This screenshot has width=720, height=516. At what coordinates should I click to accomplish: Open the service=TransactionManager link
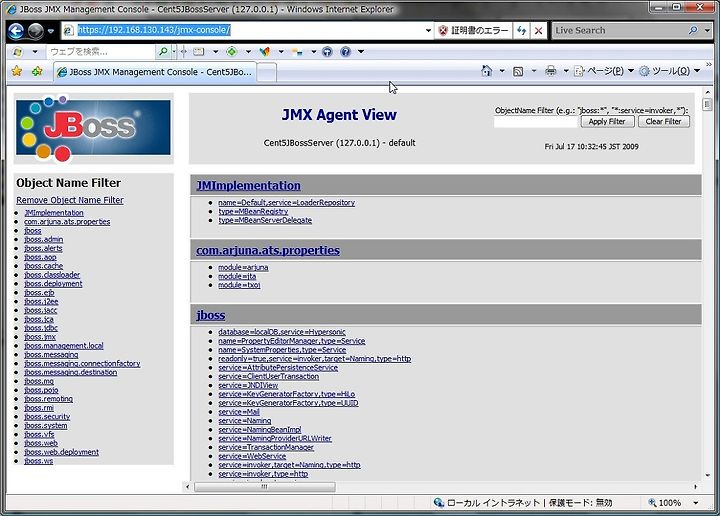(266, 447)
